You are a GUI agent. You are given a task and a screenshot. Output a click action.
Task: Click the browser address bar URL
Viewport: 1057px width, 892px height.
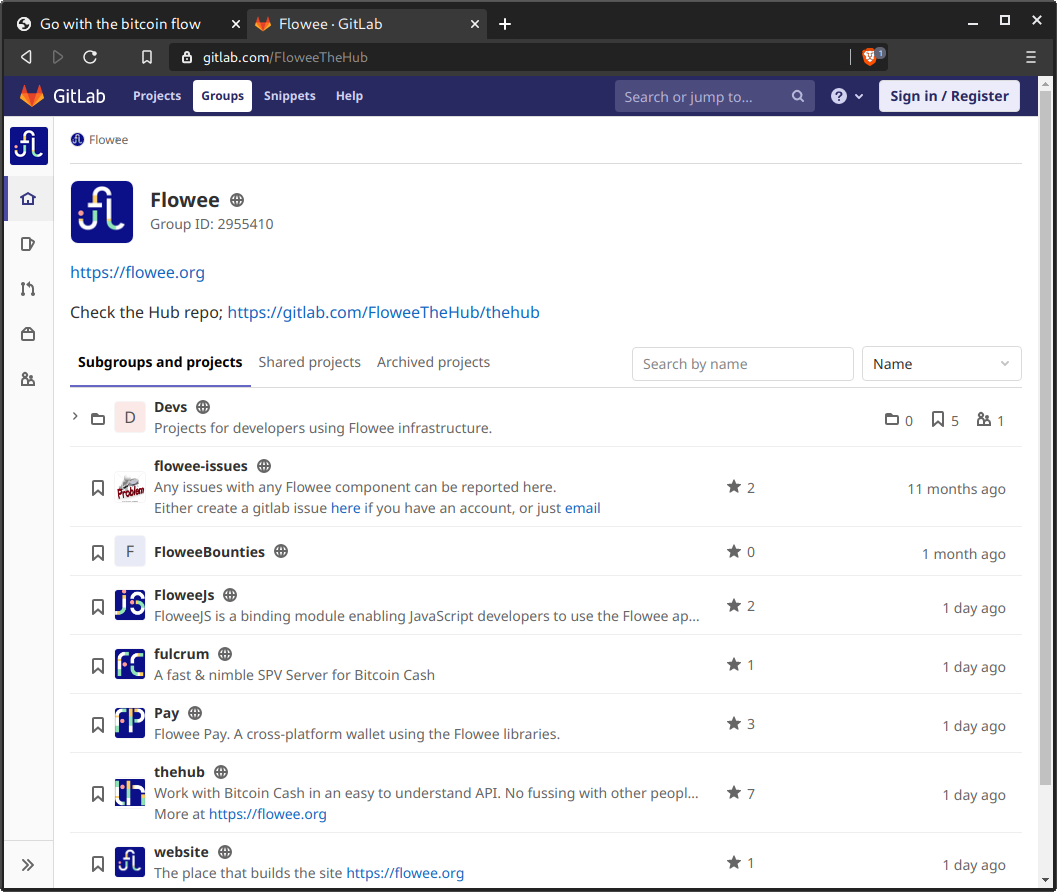pos(285,57)
